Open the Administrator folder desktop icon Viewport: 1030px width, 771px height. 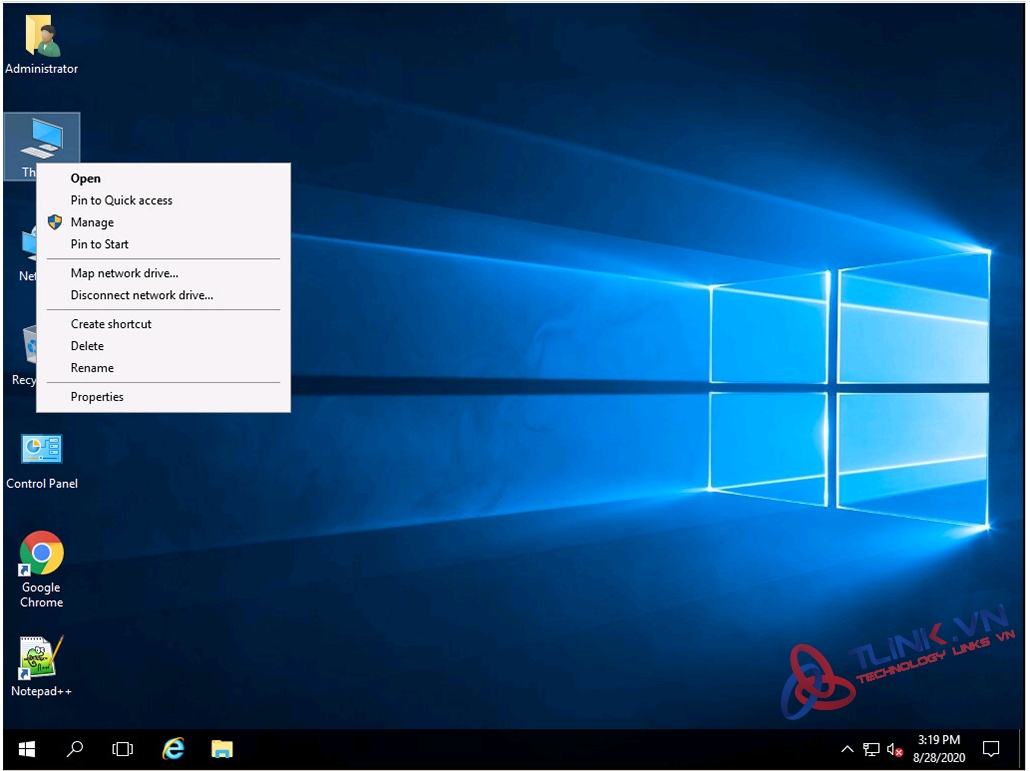pyautogui.click(x=41, y=38)
